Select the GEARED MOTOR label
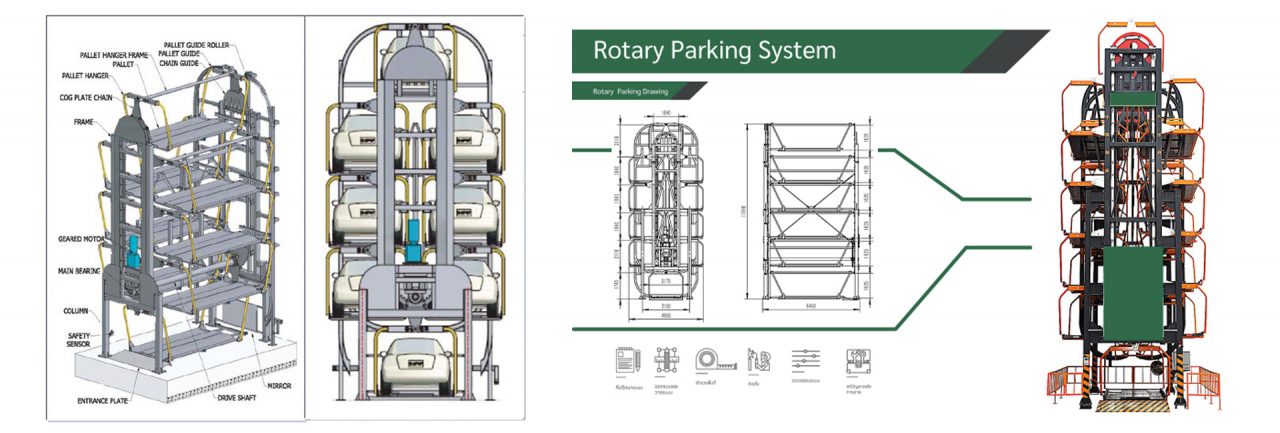 pos(83,240)
